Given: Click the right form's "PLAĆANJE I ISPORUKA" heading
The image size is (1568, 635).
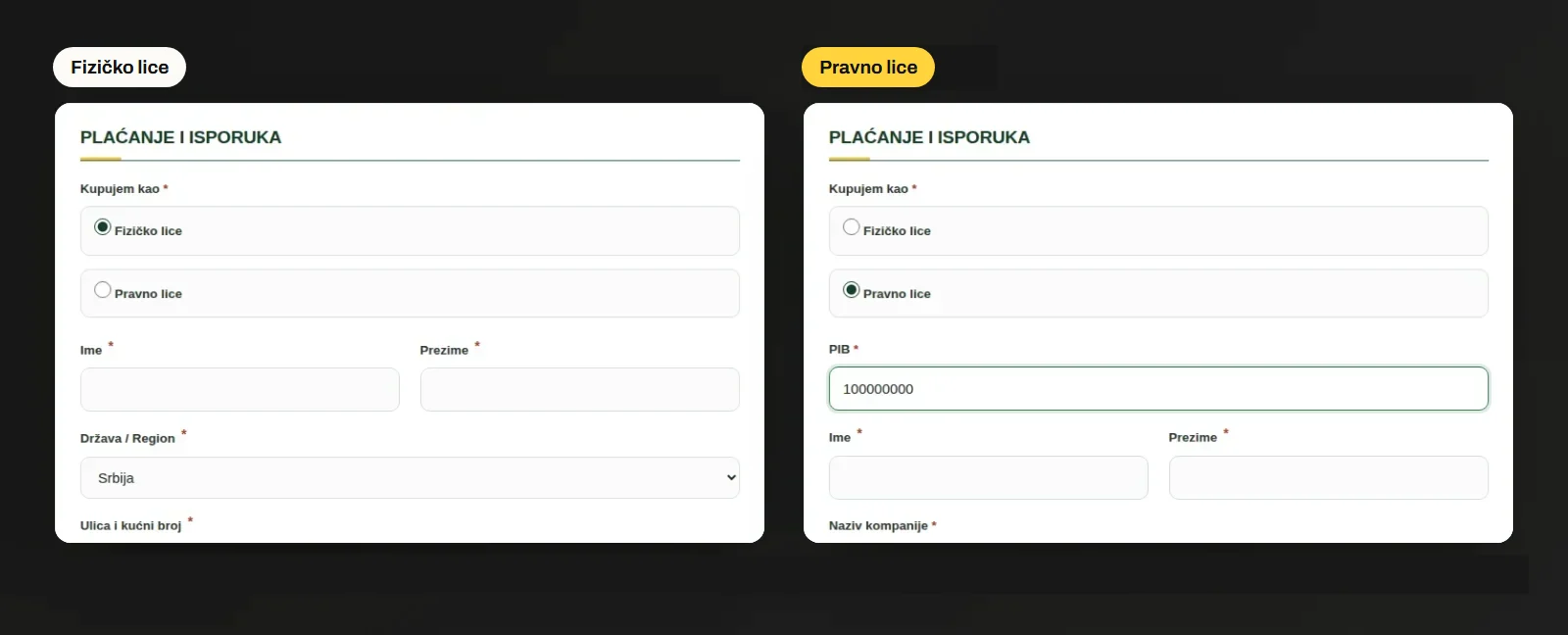Looking at the screenshot, I should [929, 137].
